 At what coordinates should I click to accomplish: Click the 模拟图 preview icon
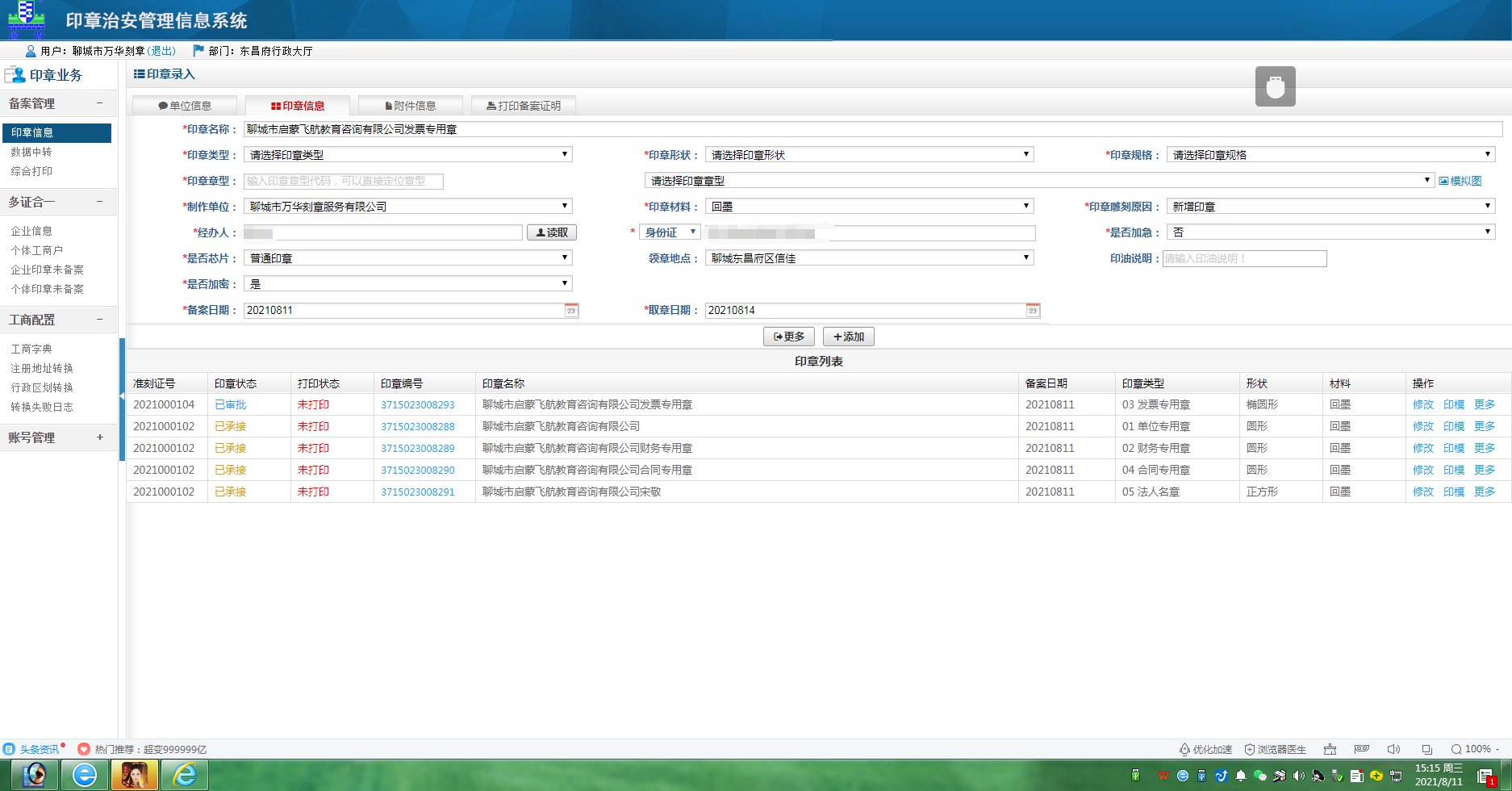click(x=1443, y=182)
